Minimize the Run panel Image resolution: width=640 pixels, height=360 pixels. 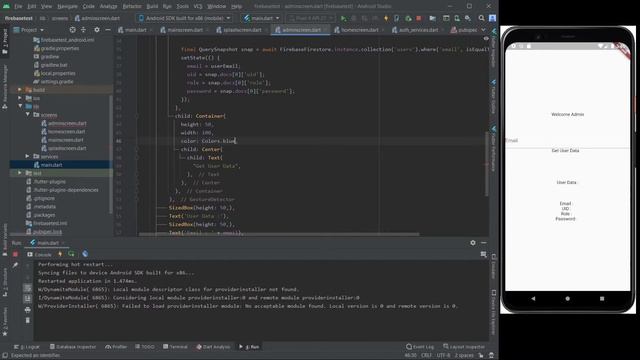coord(484,242)
